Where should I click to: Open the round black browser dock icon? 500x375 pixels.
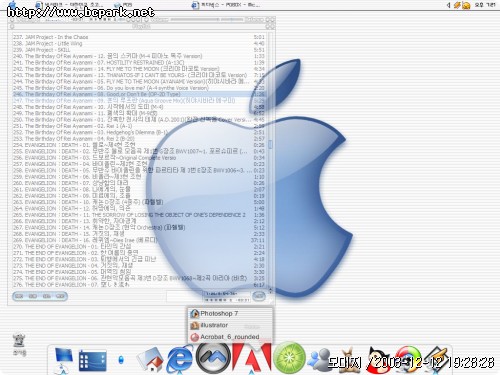[213, 357]
